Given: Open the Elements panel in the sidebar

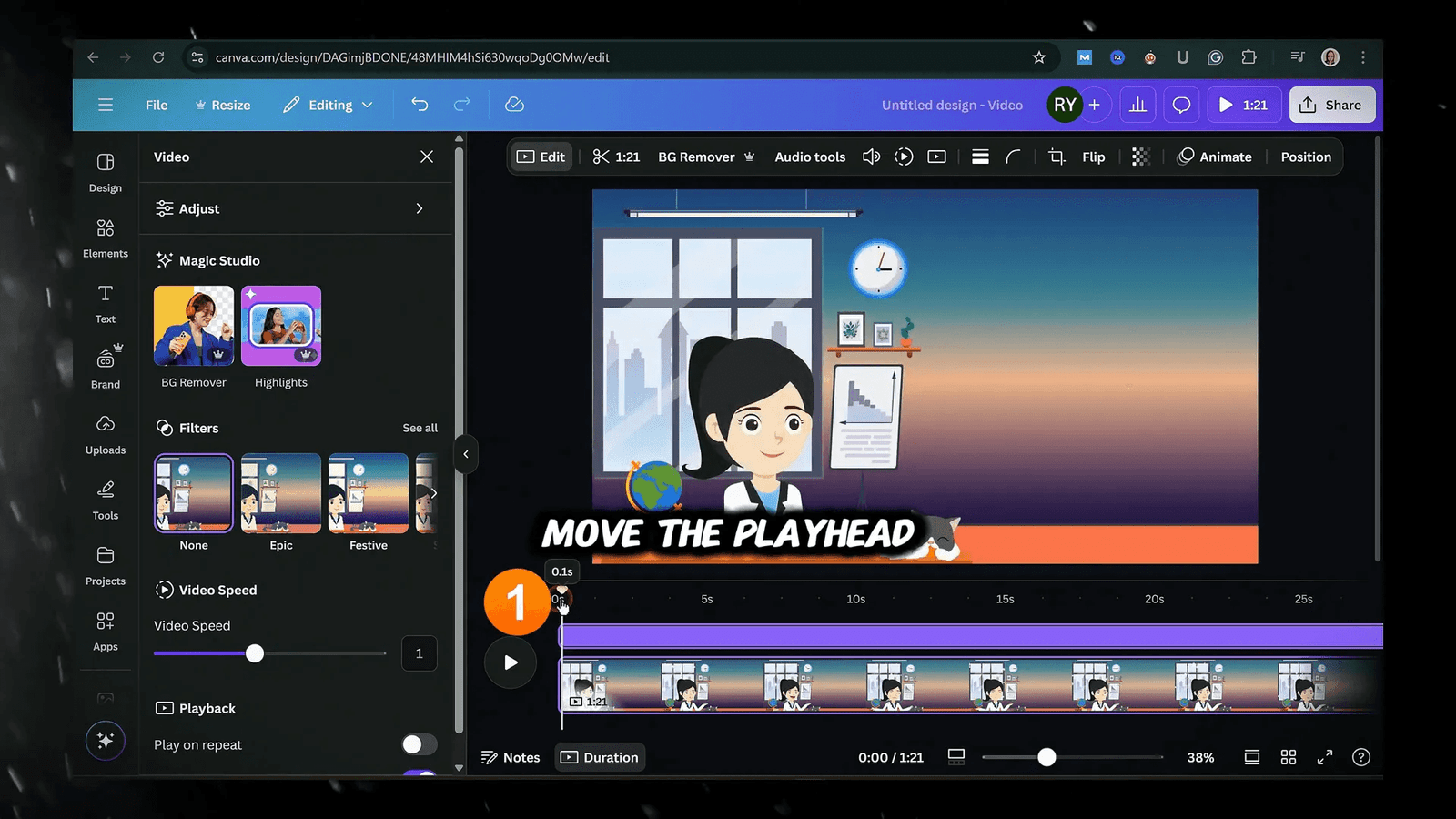Looking at the screenshot, I should pyautogui.click(x=105, y=238).
